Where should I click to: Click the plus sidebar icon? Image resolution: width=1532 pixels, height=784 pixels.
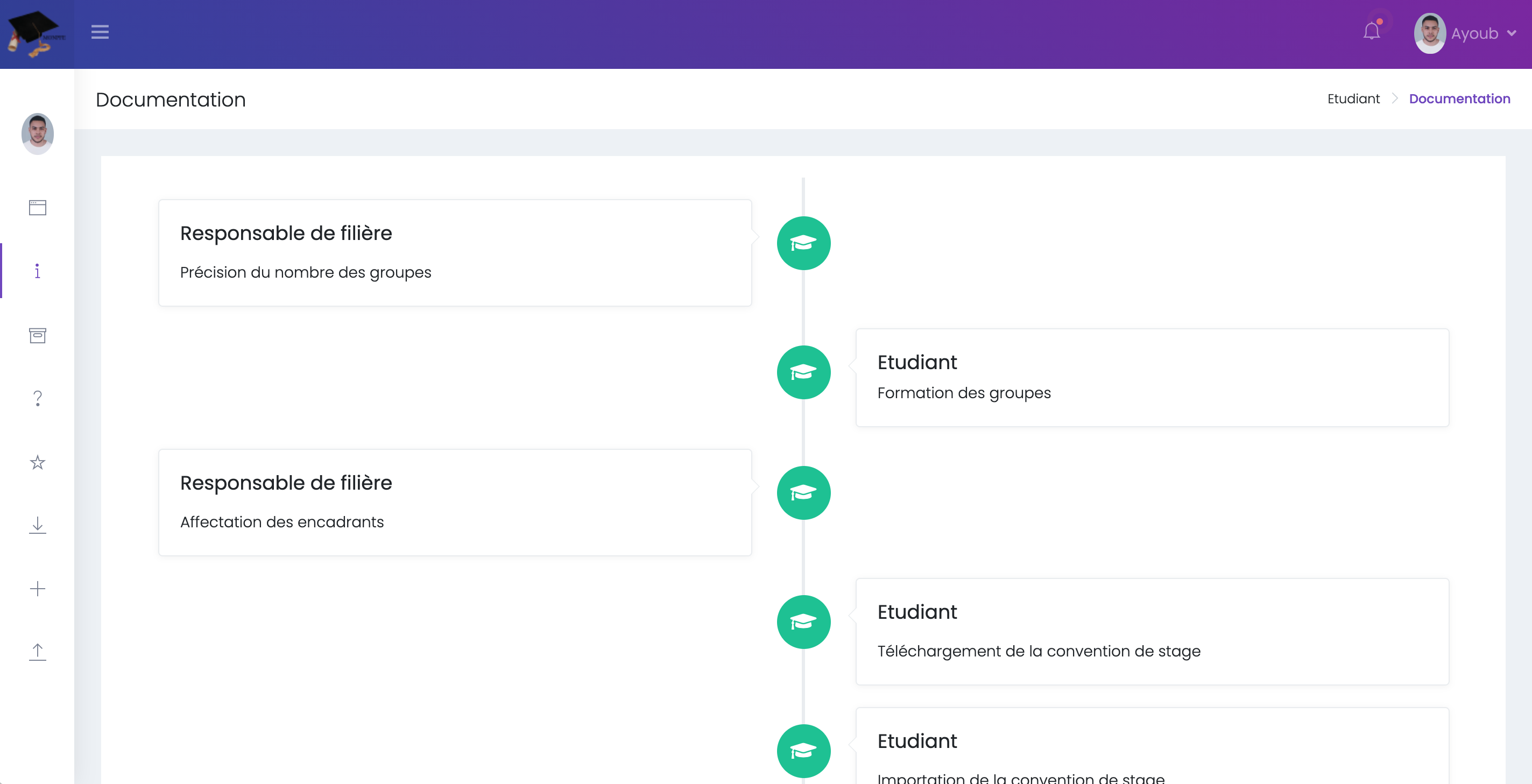click(38, 589)
